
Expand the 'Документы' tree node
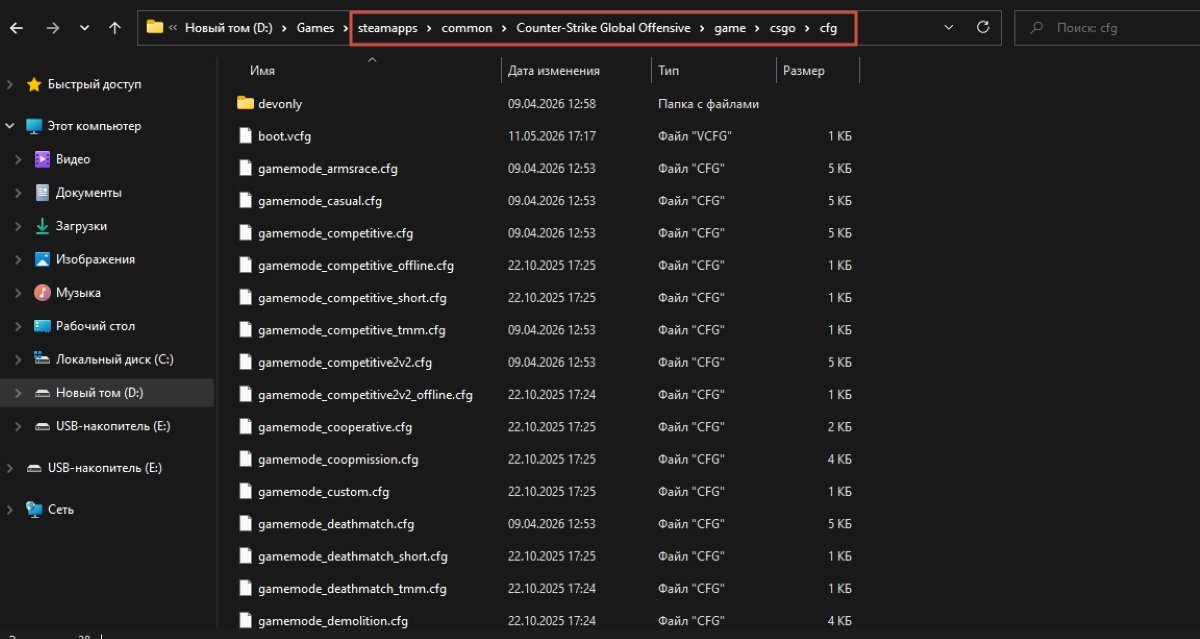[19, 193]
